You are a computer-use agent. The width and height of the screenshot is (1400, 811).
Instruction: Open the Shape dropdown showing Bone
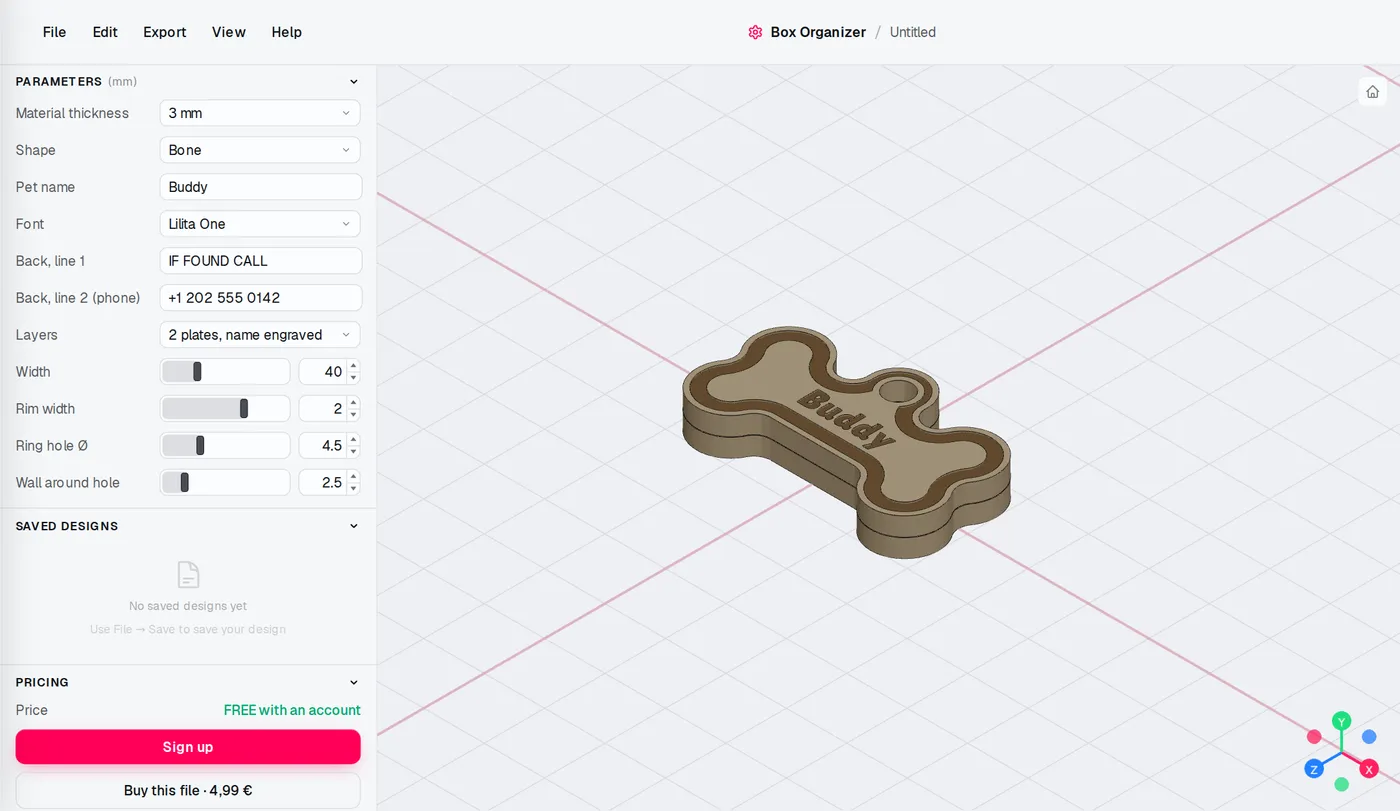pos(260,150)
